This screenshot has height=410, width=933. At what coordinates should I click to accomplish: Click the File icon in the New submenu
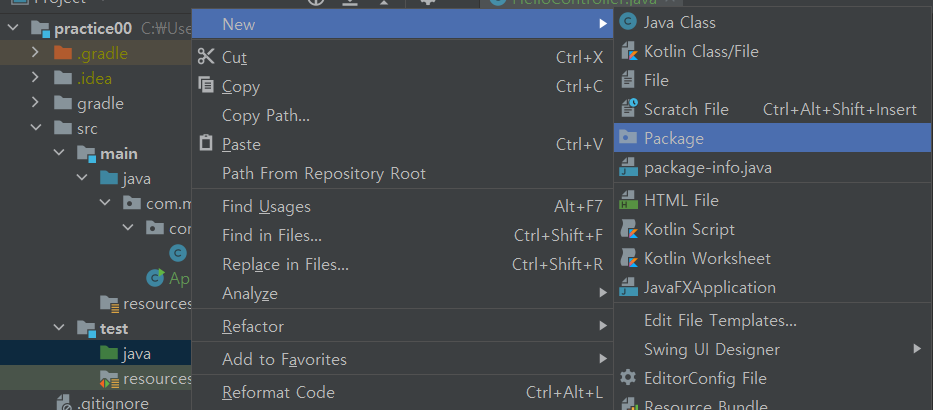point(628,80)
